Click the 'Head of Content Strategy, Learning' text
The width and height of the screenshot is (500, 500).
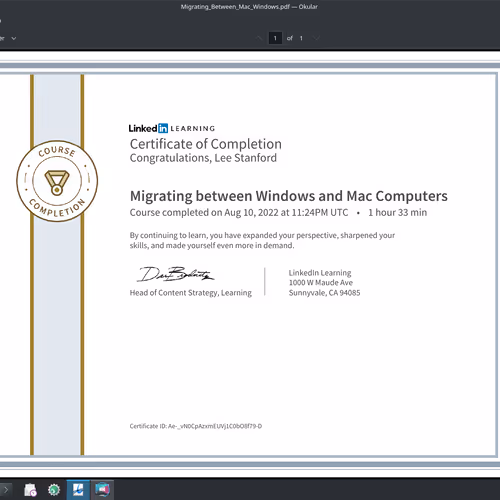(x=191, y=293)
